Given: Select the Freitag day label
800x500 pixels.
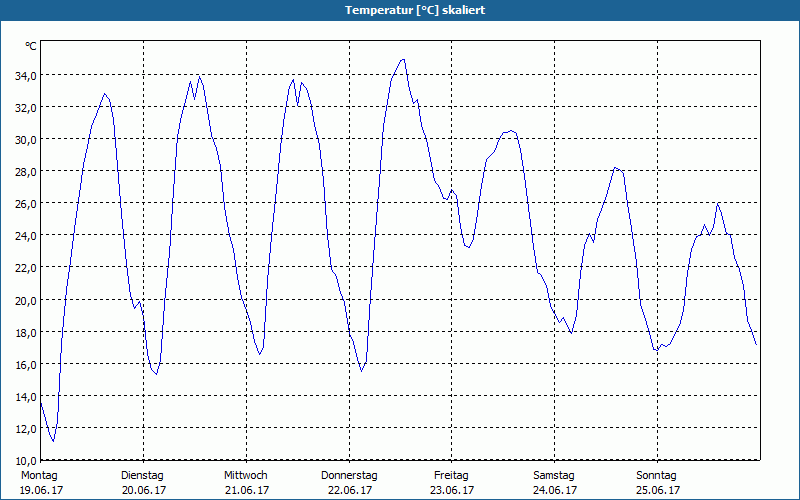Looking at the screenshot, I should [451, 476].
